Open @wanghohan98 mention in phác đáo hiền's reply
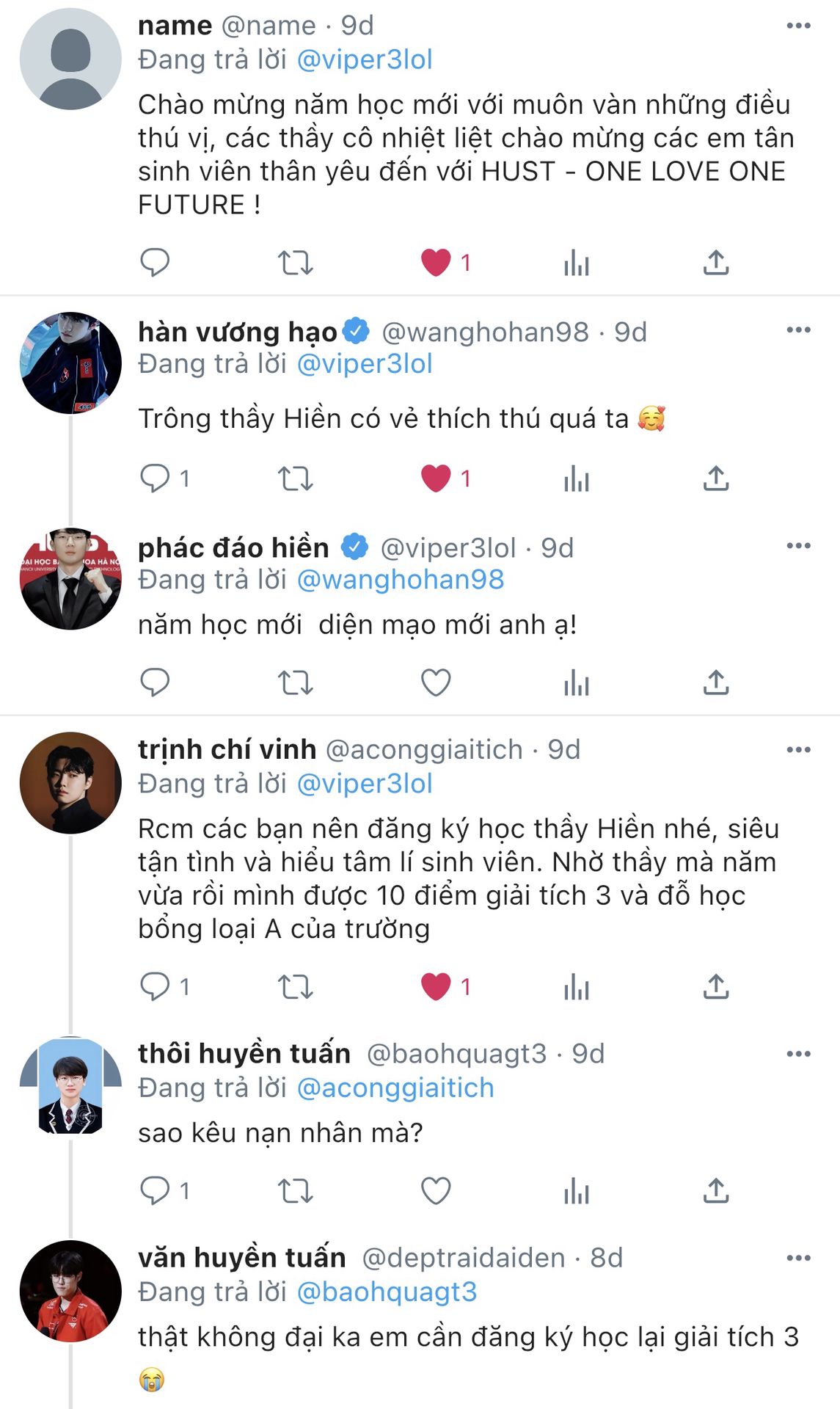Viewport: 840px width, 1409px height. click(401, 580)
